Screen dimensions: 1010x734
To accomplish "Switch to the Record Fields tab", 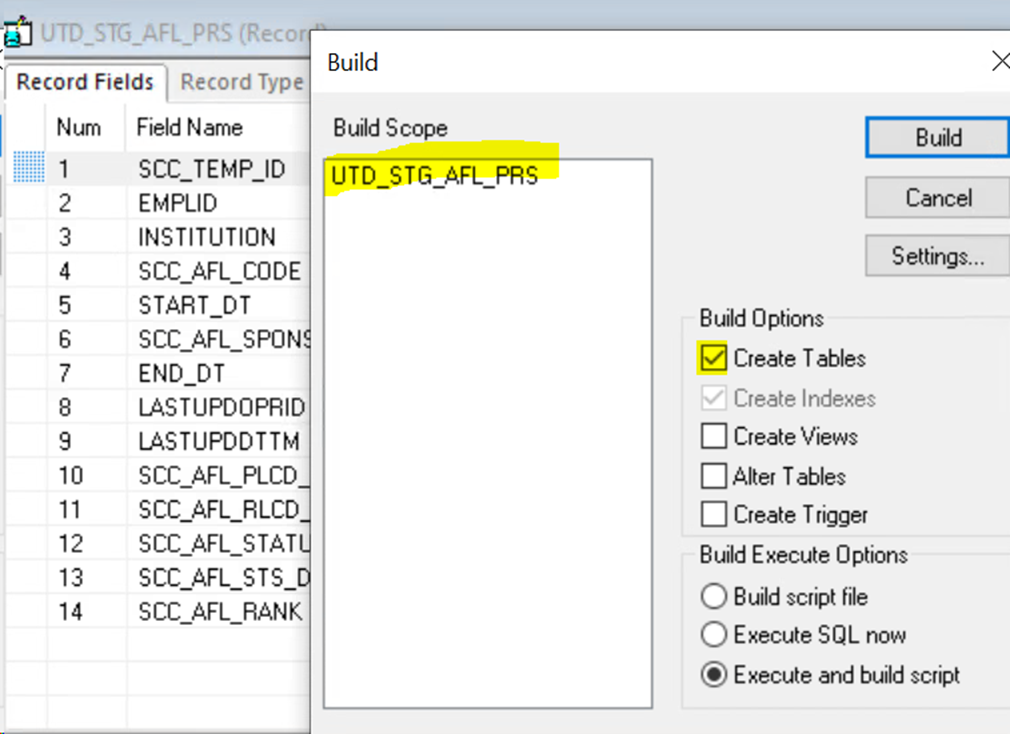I will (x=85, y=82).
